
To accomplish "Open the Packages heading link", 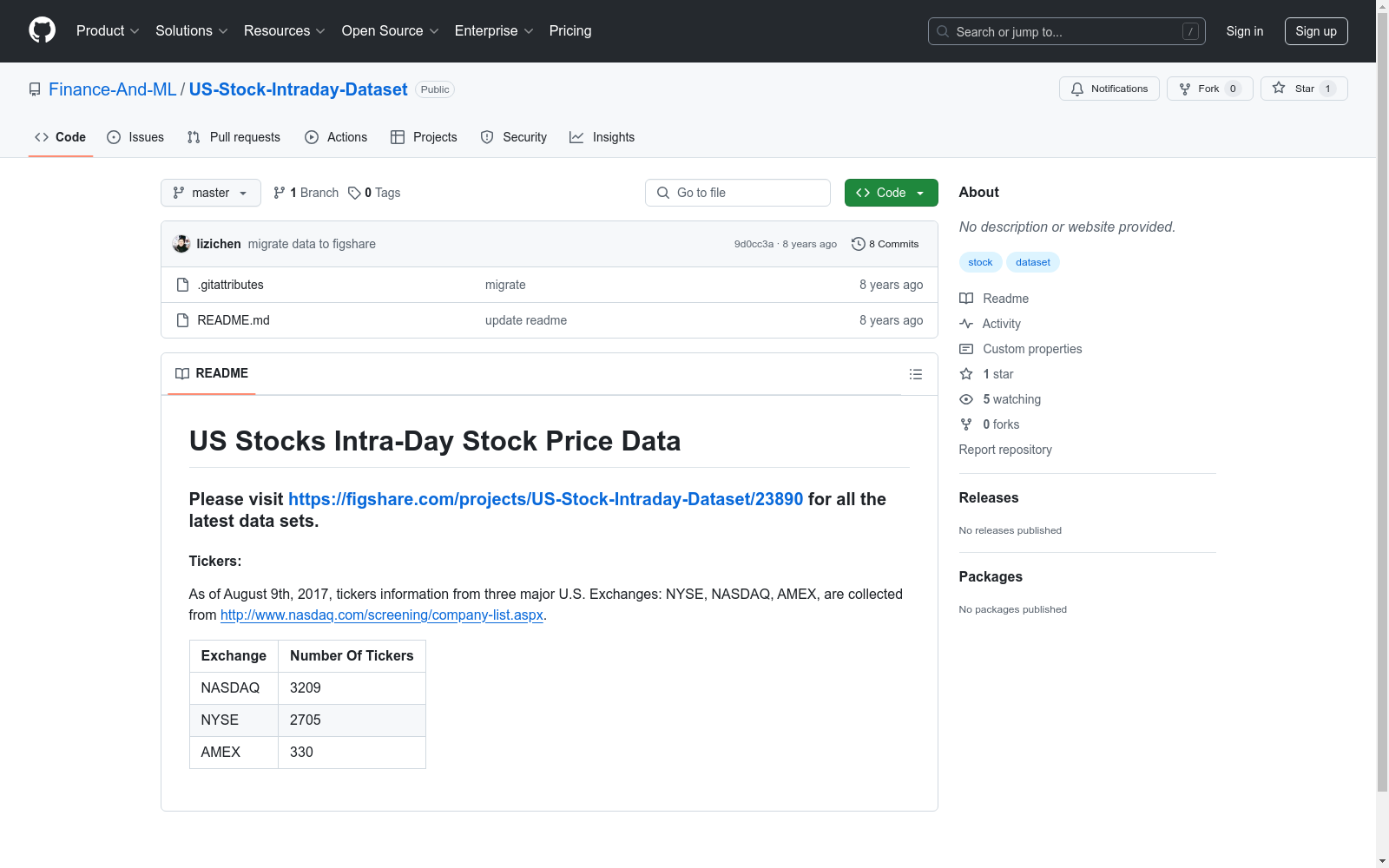I will coord(991,576).
